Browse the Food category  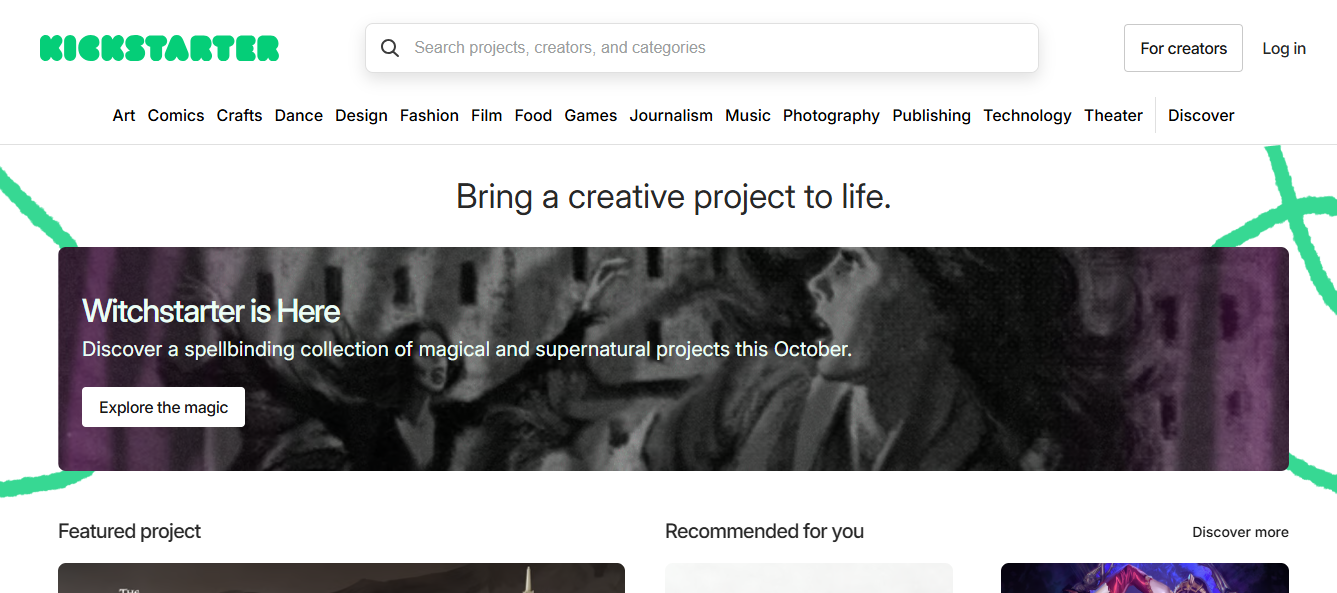click(534, 115)
